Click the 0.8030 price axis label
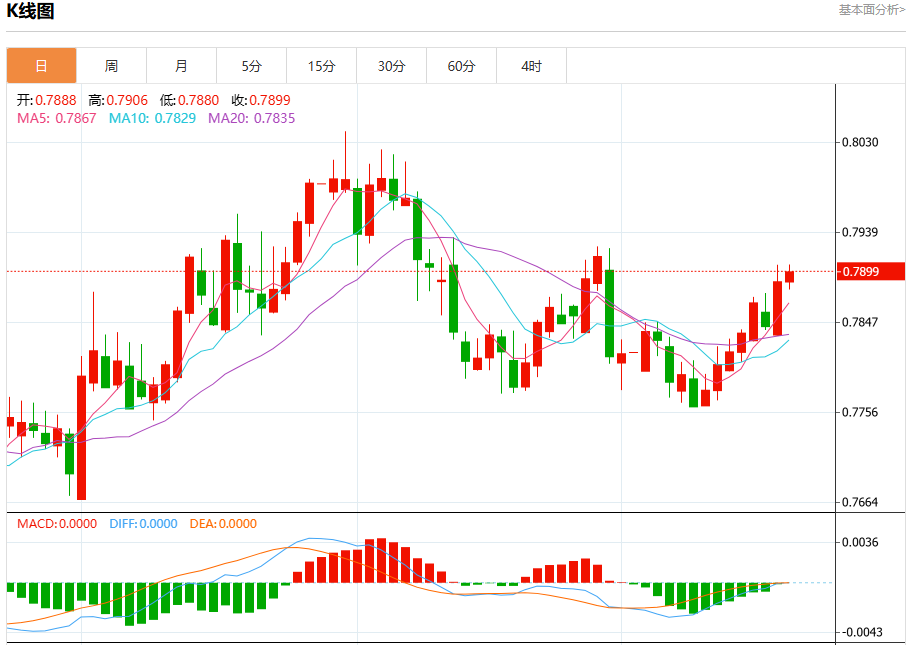Screen dimensions: 911x645 [860, 142]
